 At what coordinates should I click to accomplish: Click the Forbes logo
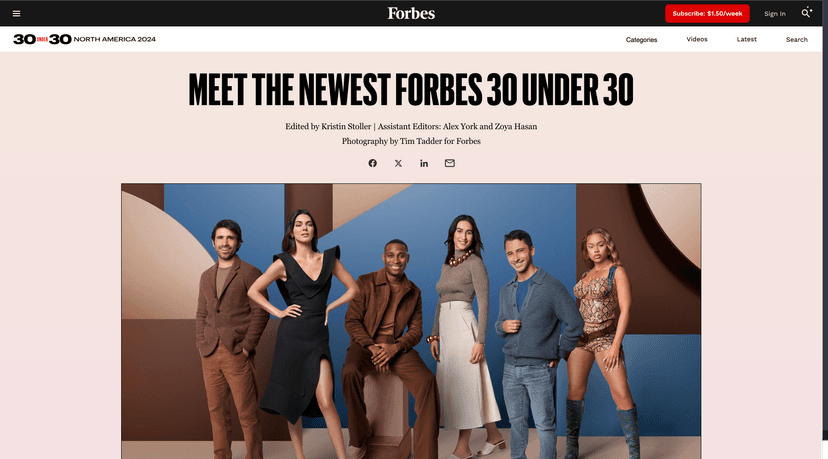pyautogui.click(x=411, y=13)
